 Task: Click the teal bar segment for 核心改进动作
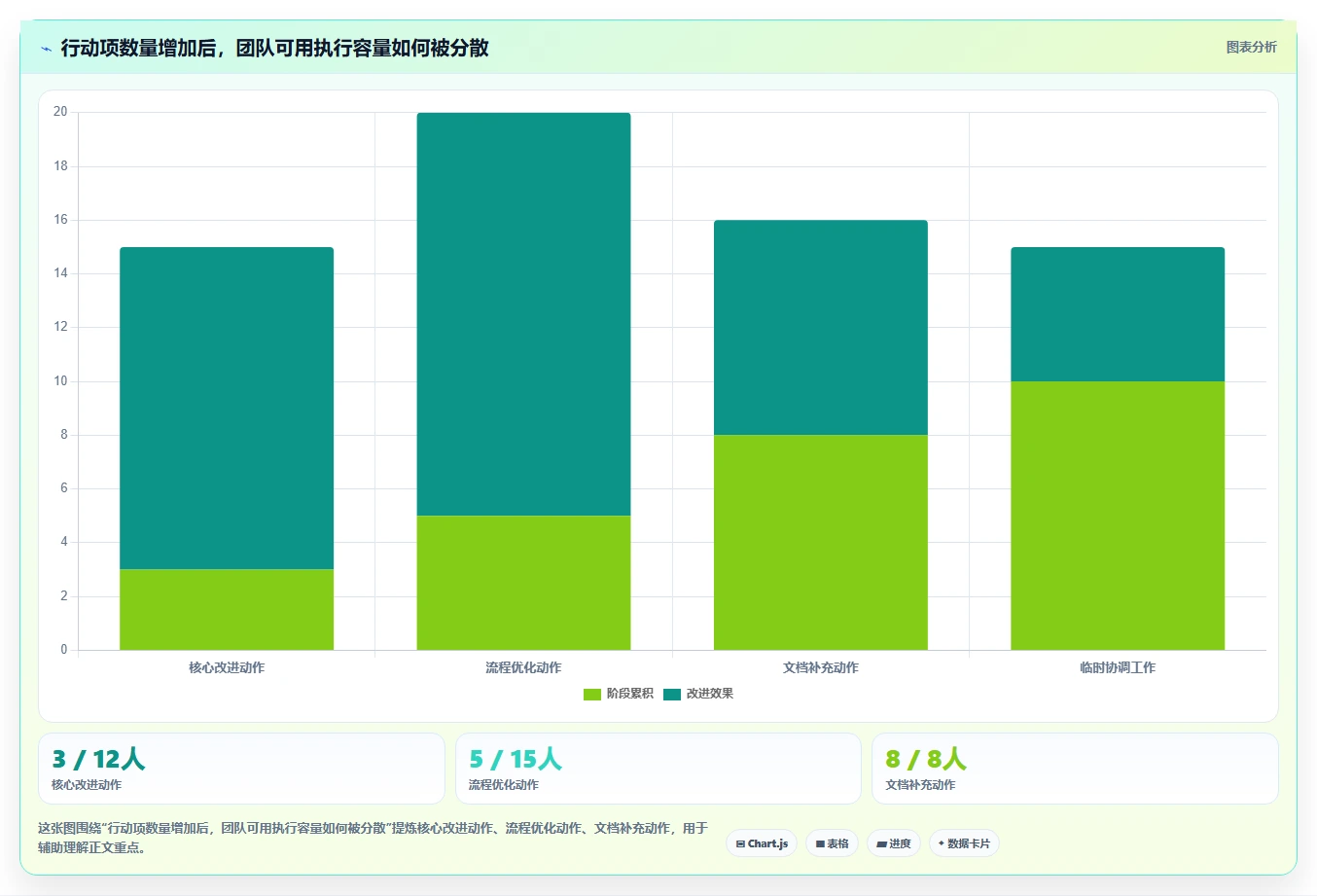point(227,409)
